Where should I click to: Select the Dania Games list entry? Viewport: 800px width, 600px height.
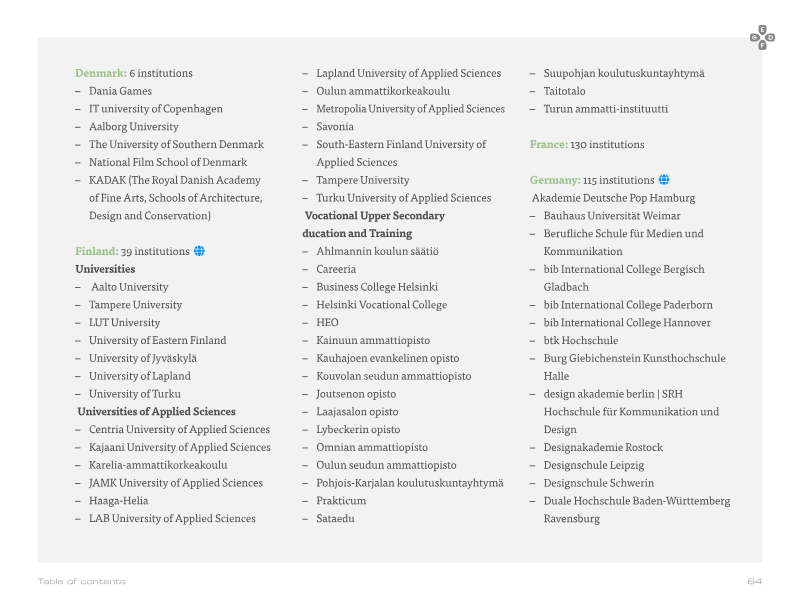coord(120,91)
